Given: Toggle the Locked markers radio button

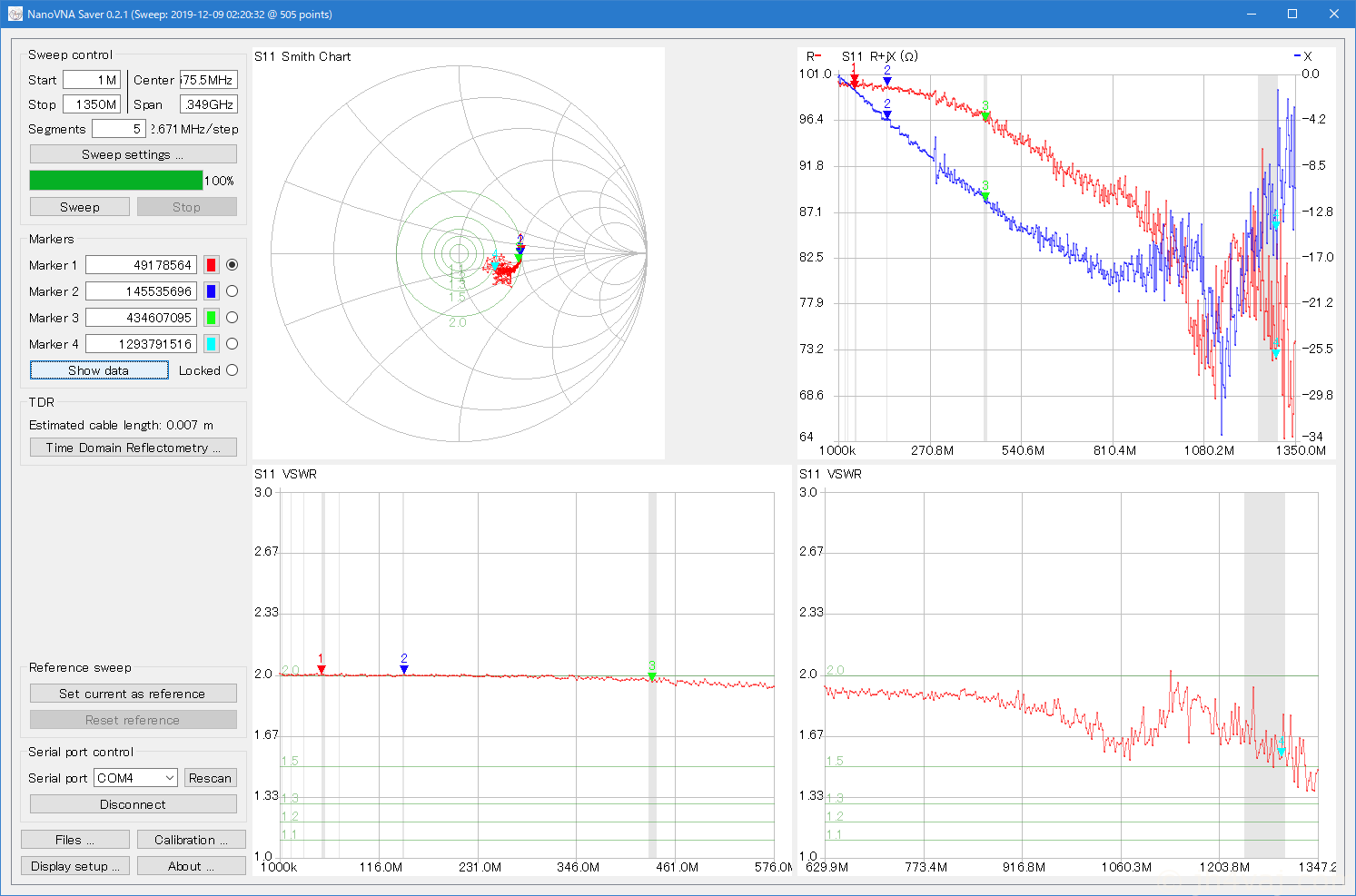Looking at the screenshot, I should [x=233, y=370].
